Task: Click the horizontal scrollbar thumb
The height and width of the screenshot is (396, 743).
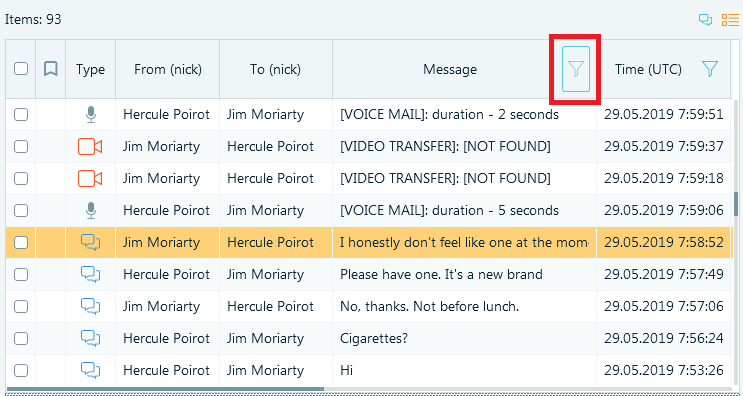Action: (165, 389)
